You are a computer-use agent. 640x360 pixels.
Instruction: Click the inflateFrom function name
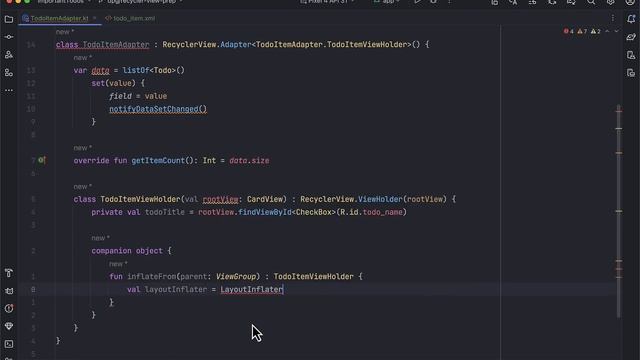click(152, 276)
